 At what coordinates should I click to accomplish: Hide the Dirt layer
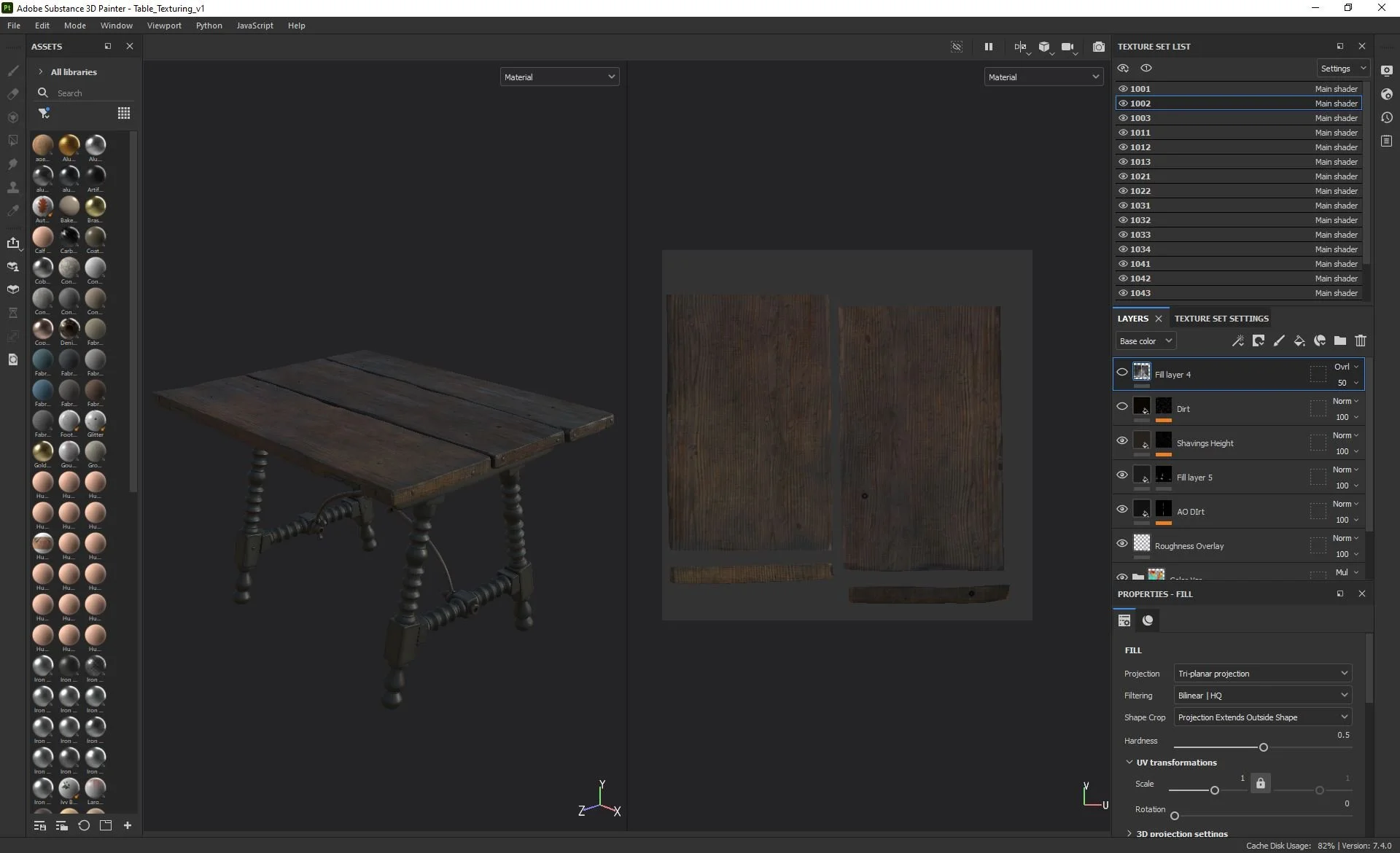pos(1121,406)
